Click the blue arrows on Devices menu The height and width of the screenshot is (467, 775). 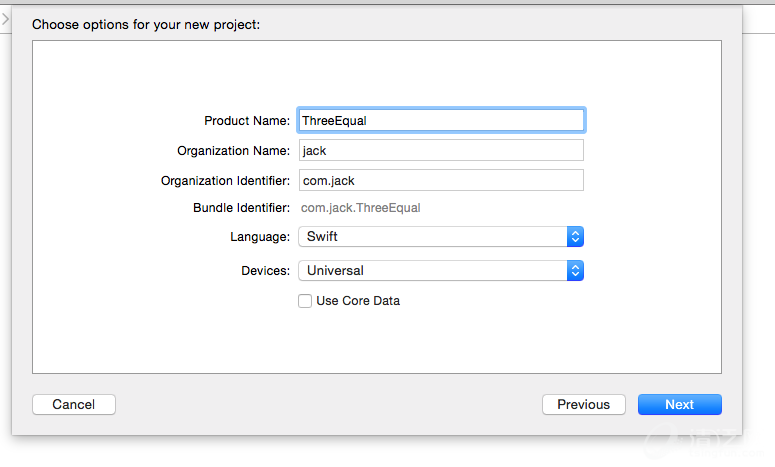pyautogui.click(x=575, y=271)
